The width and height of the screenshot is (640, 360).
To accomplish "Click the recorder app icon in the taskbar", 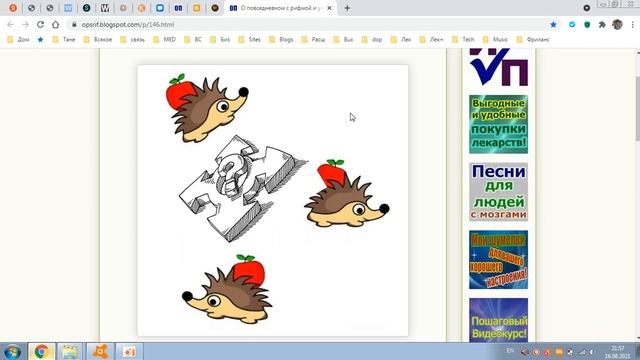I will pos(129,351).
